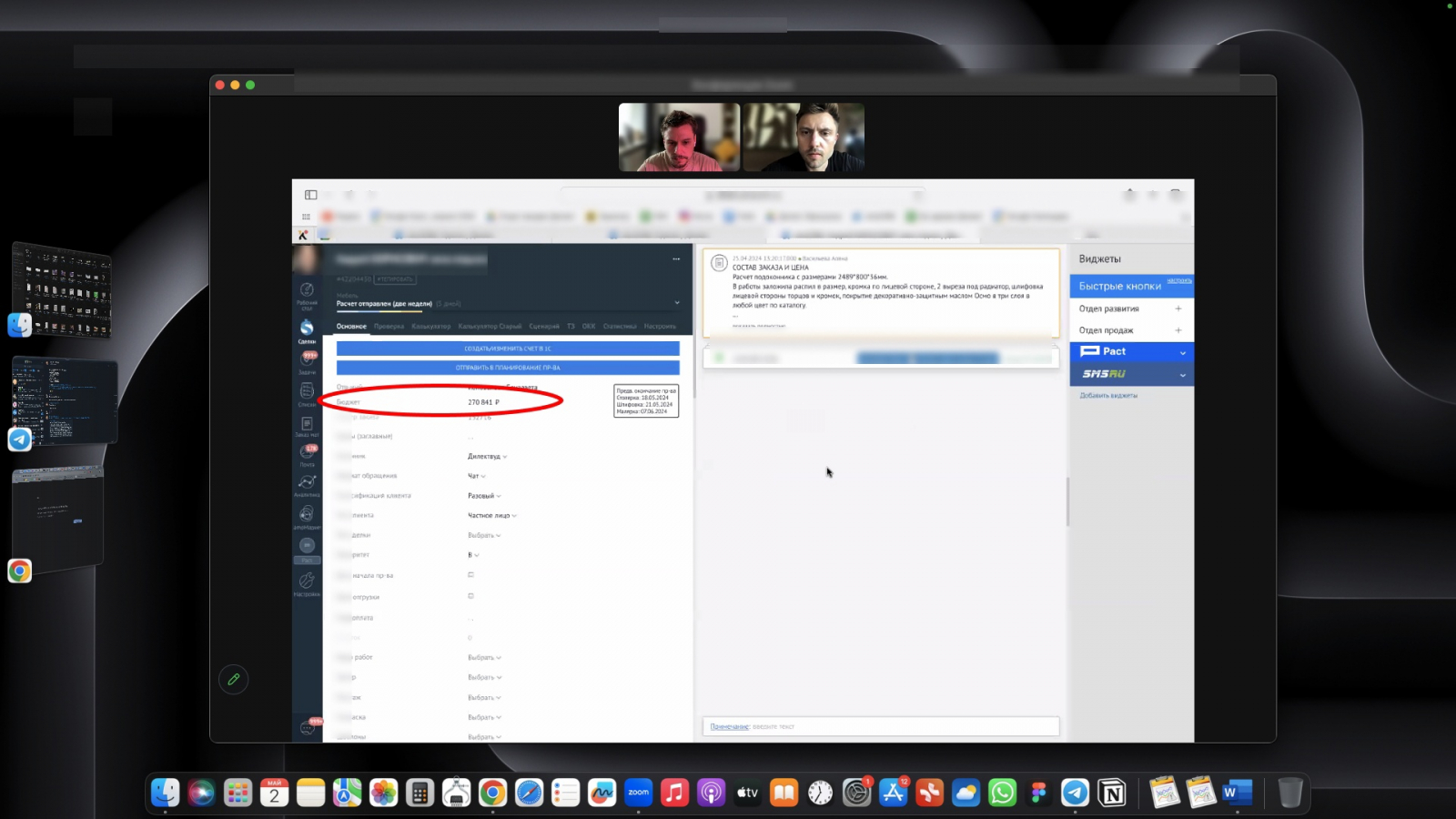
Task: Open Аналитика chart icon in sidebar
Action: 307,483
